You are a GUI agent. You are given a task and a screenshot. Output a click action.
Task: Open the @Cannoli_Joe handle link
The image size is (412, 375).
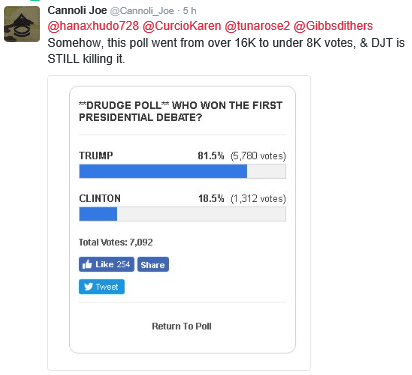142,11
